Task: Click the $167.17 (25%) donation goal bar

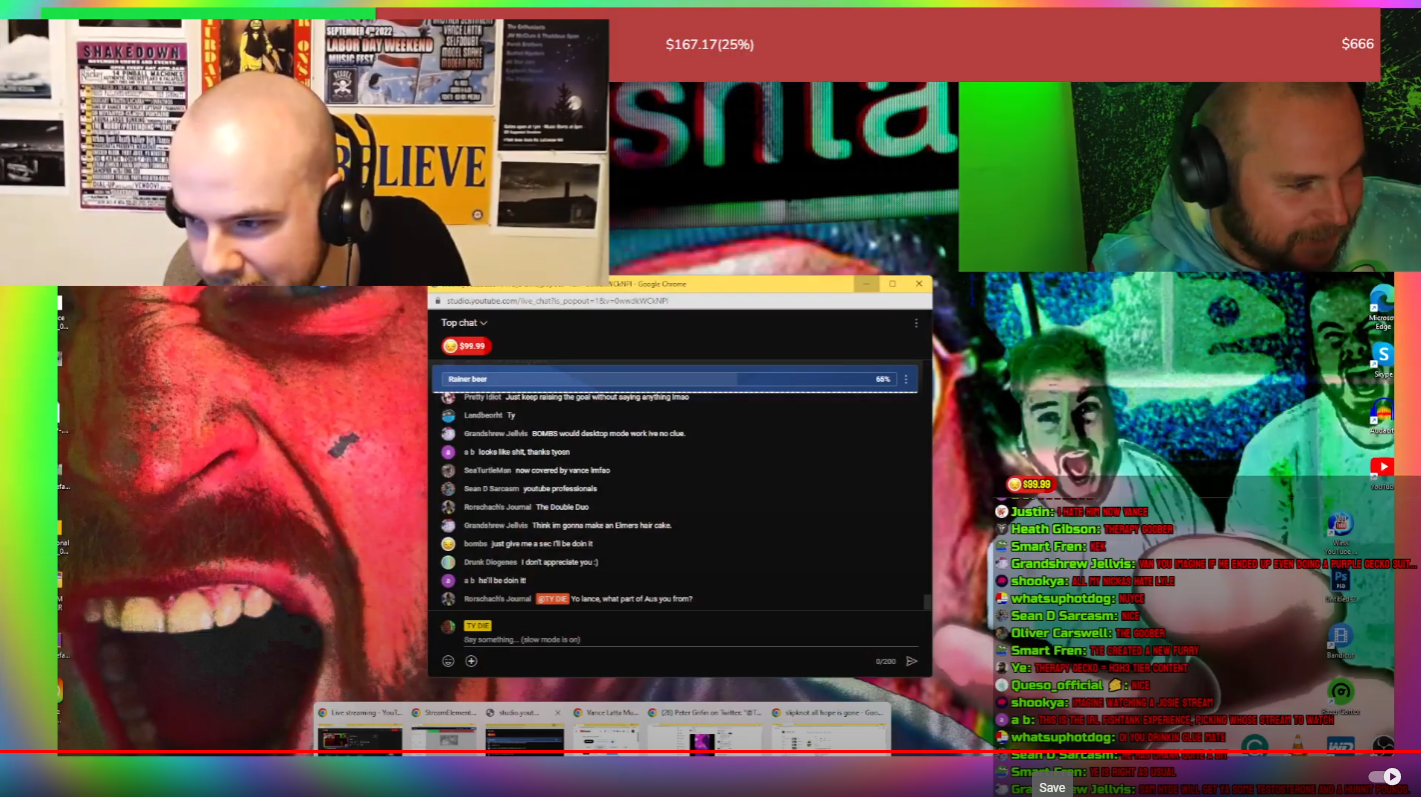Action: [x=709, y=44]
